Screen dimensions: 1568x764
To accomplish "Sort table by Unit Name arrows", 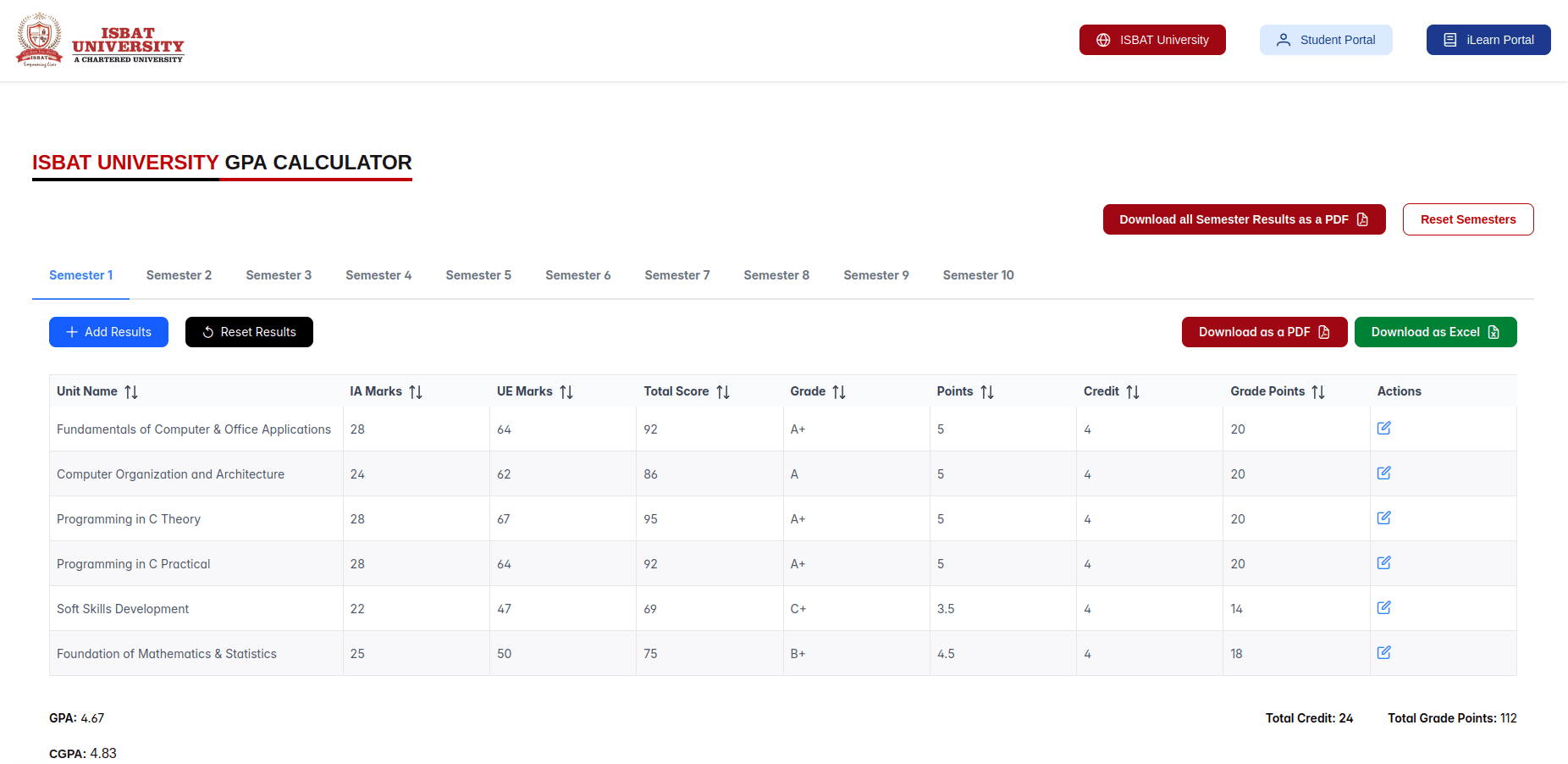I will pyautogui.click(x=131, y=392).
